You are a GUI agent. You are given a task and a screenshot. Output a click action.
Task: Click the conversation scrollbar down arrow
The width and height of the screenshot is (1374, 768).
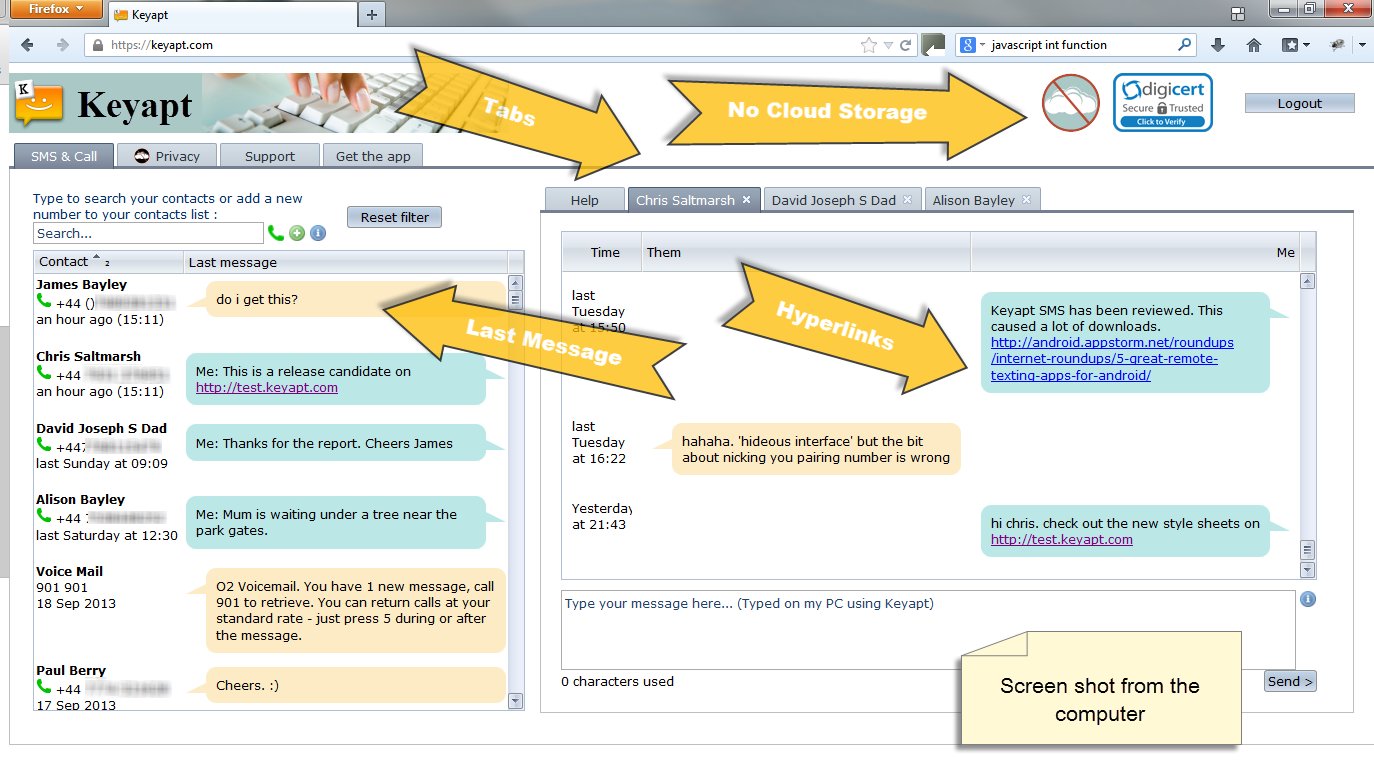1307,569
